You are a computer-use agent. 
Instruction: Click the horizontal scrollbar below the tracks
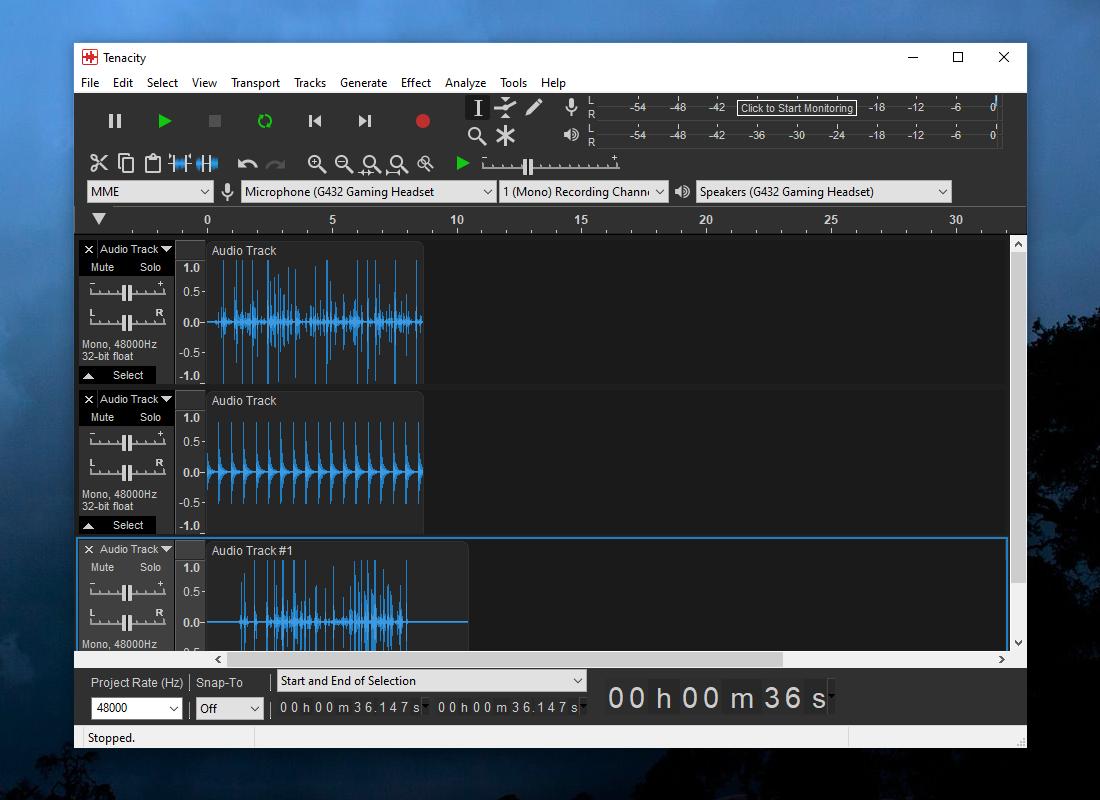point(505,660)
